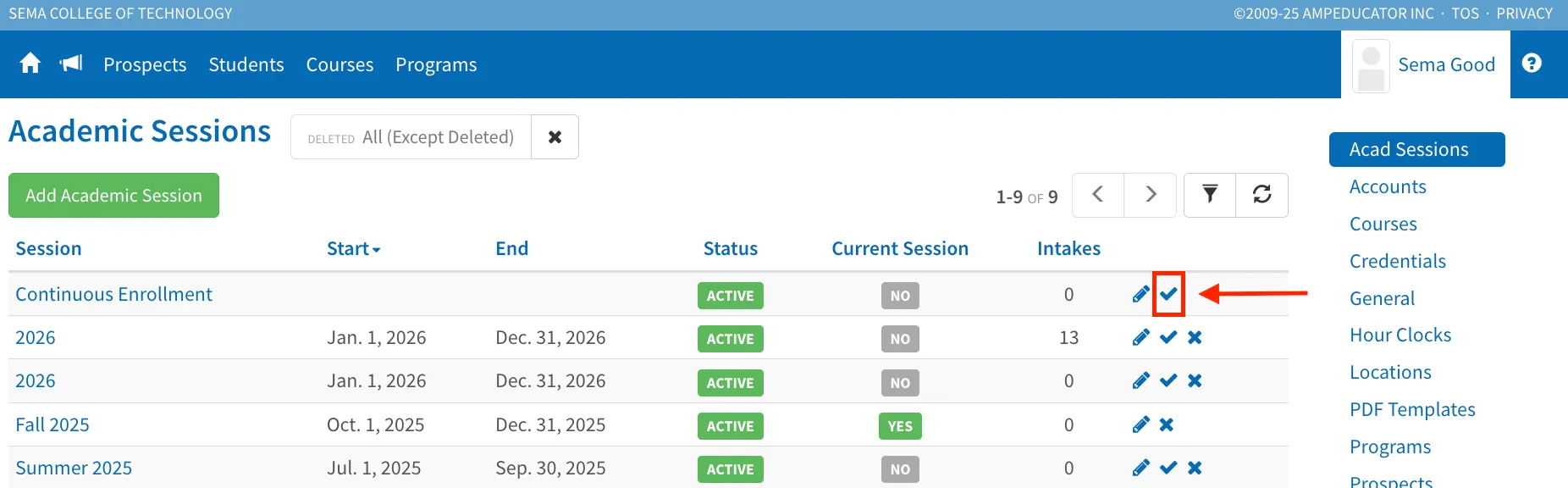Open announcements with the megaphone icon
Viewport: 1568px width, 488px height.
click(x=71, y=64)
